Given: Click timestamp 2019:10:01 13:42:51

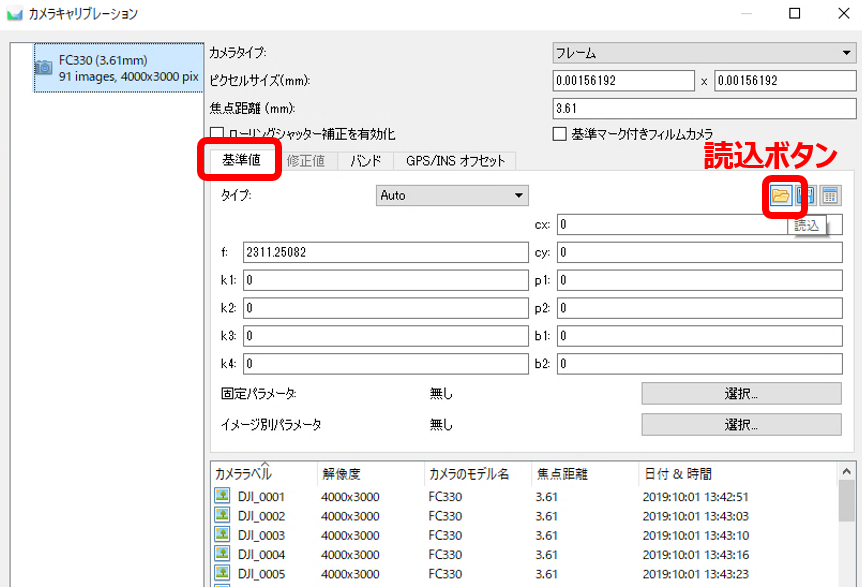Looking at the screenshot, I should [695, 497].
